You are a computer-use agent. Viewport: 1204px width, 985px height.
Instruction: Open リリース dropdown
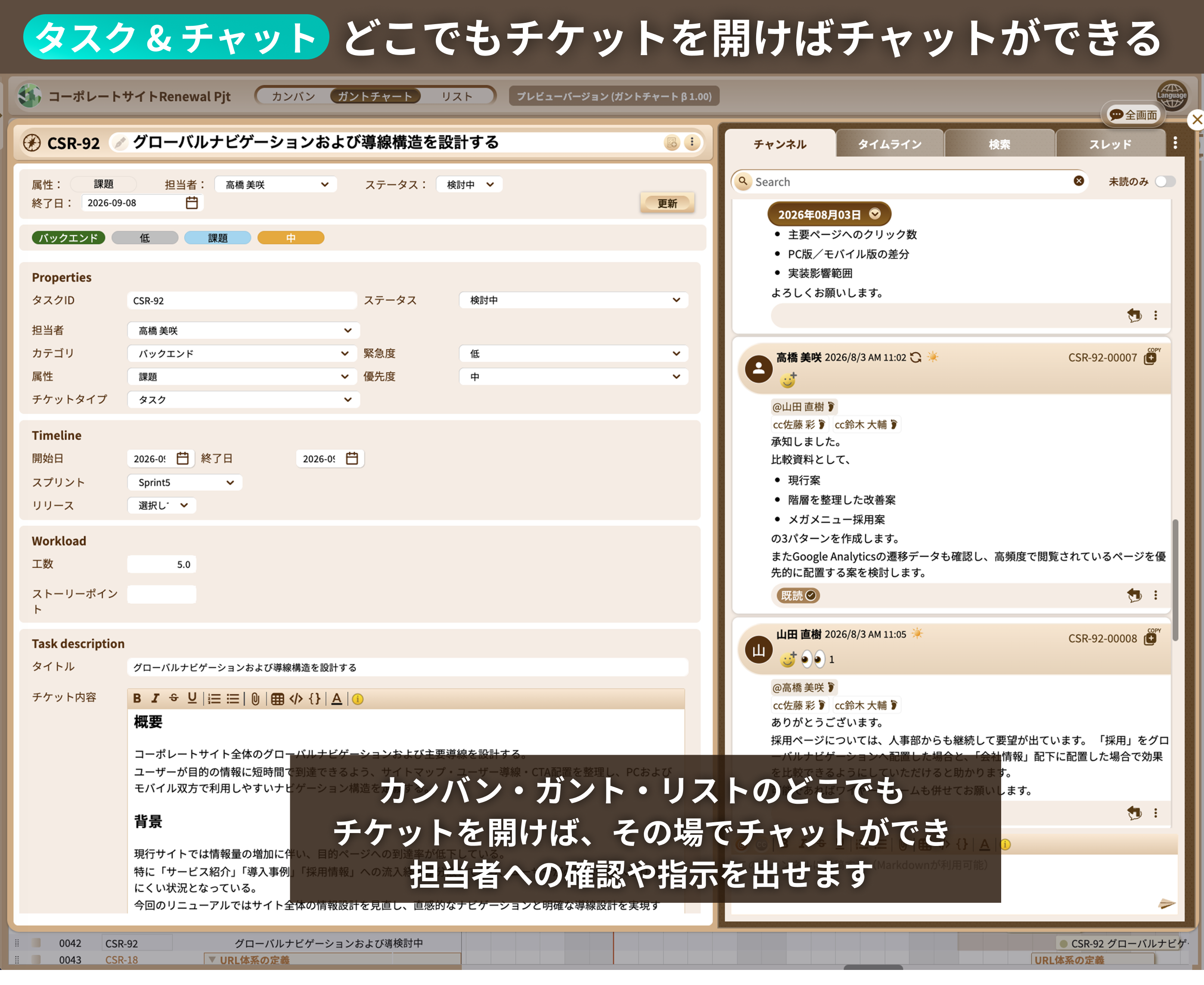pos(162,505)
